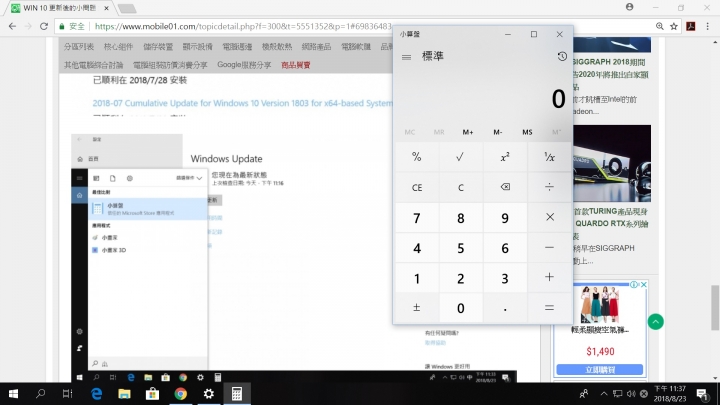Open Microsoft Store from taskbar
The height and width of the screenshot is (405, 720).
coord(152,394)
